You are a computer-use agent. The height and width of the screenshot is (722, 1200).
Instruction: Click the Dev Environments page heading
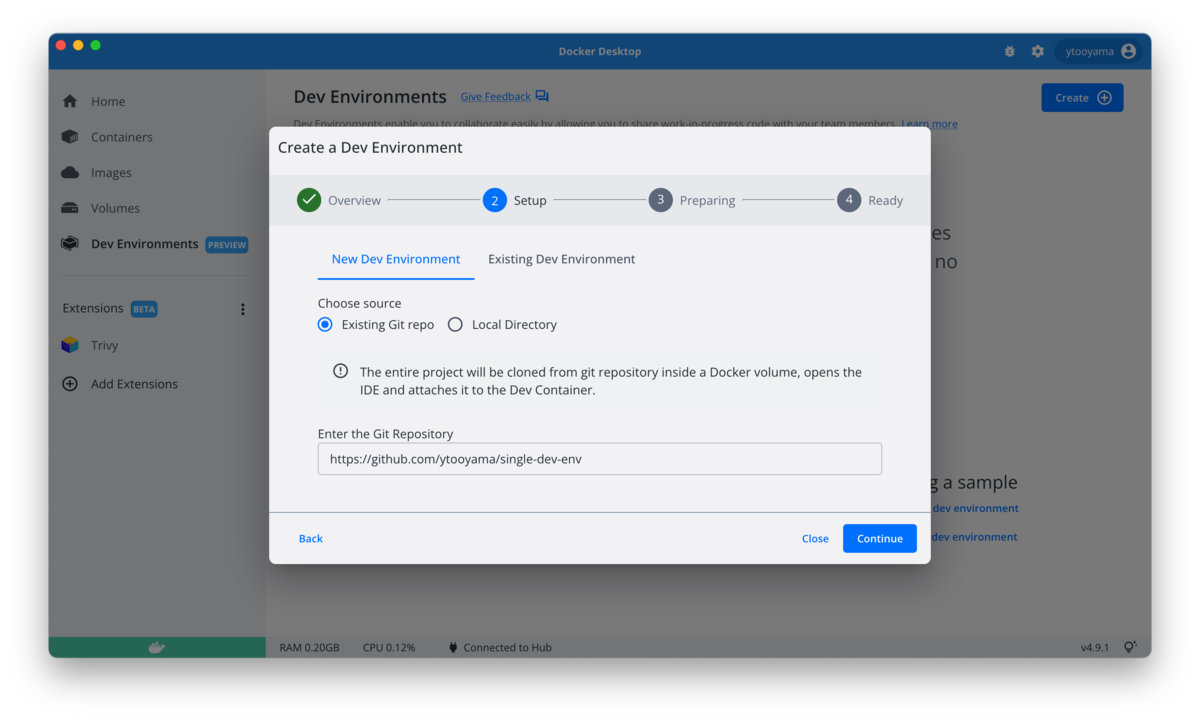(370, 97)
